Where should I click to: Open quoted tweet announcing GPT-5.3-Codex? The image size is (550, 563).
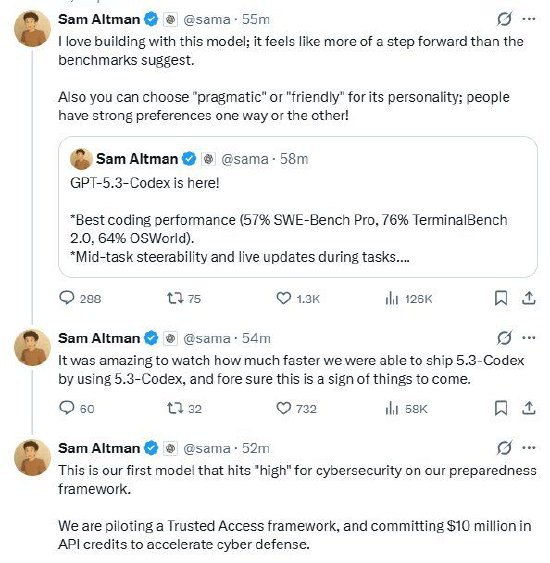tap(298, 207)
